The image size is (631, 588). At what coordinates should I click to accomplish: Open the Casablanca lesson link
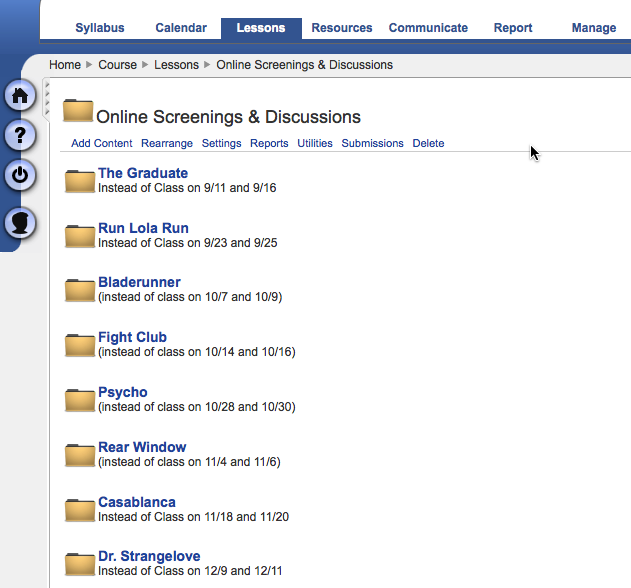click(137, 502)
